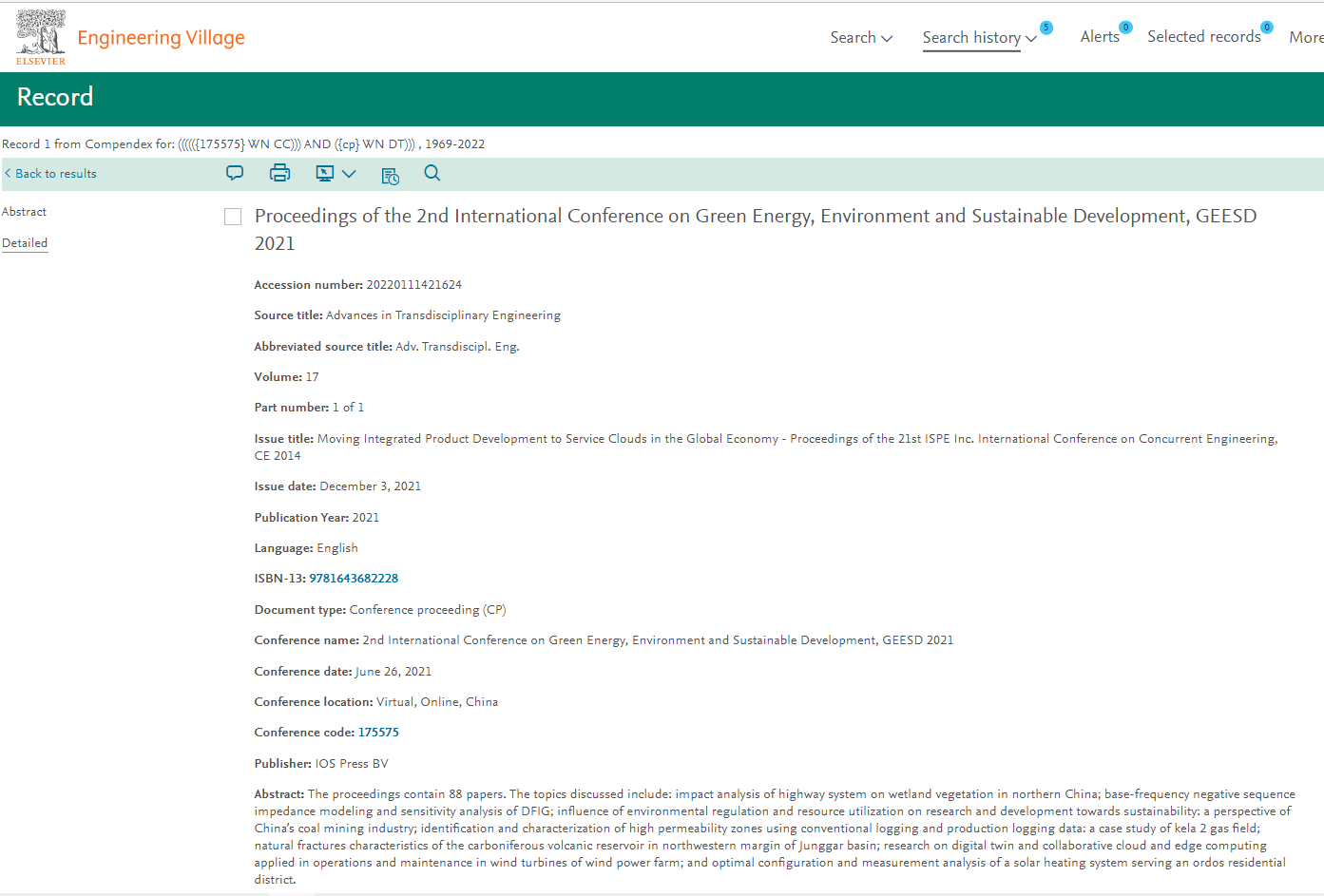The height and width of the screenshot is (896, 1324).
Task: Click conference date 'June 26, 2021'
Action: pyautogui.click(x=393, y=672)
